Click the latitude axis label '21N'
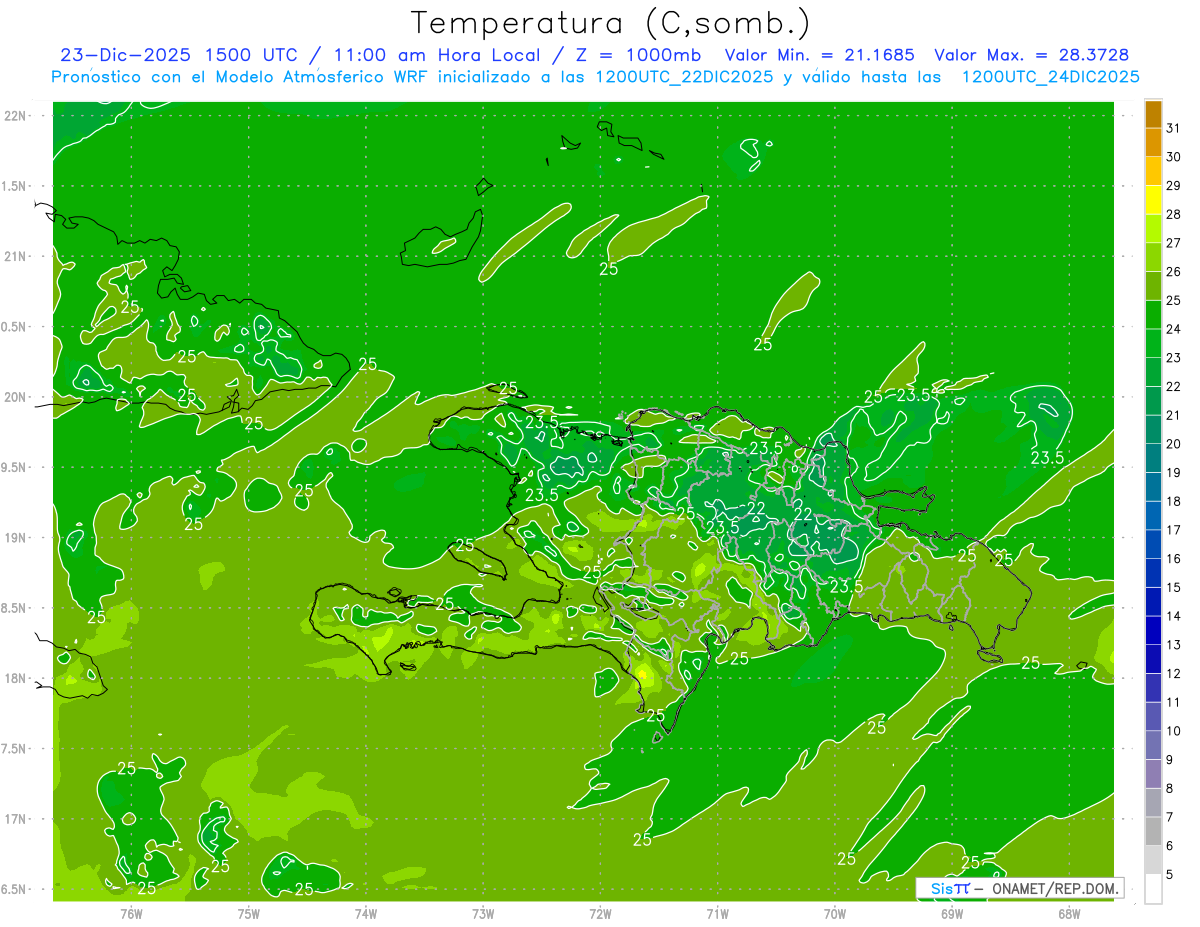This screenshot has height=927, width=1200. coord(17,257)
